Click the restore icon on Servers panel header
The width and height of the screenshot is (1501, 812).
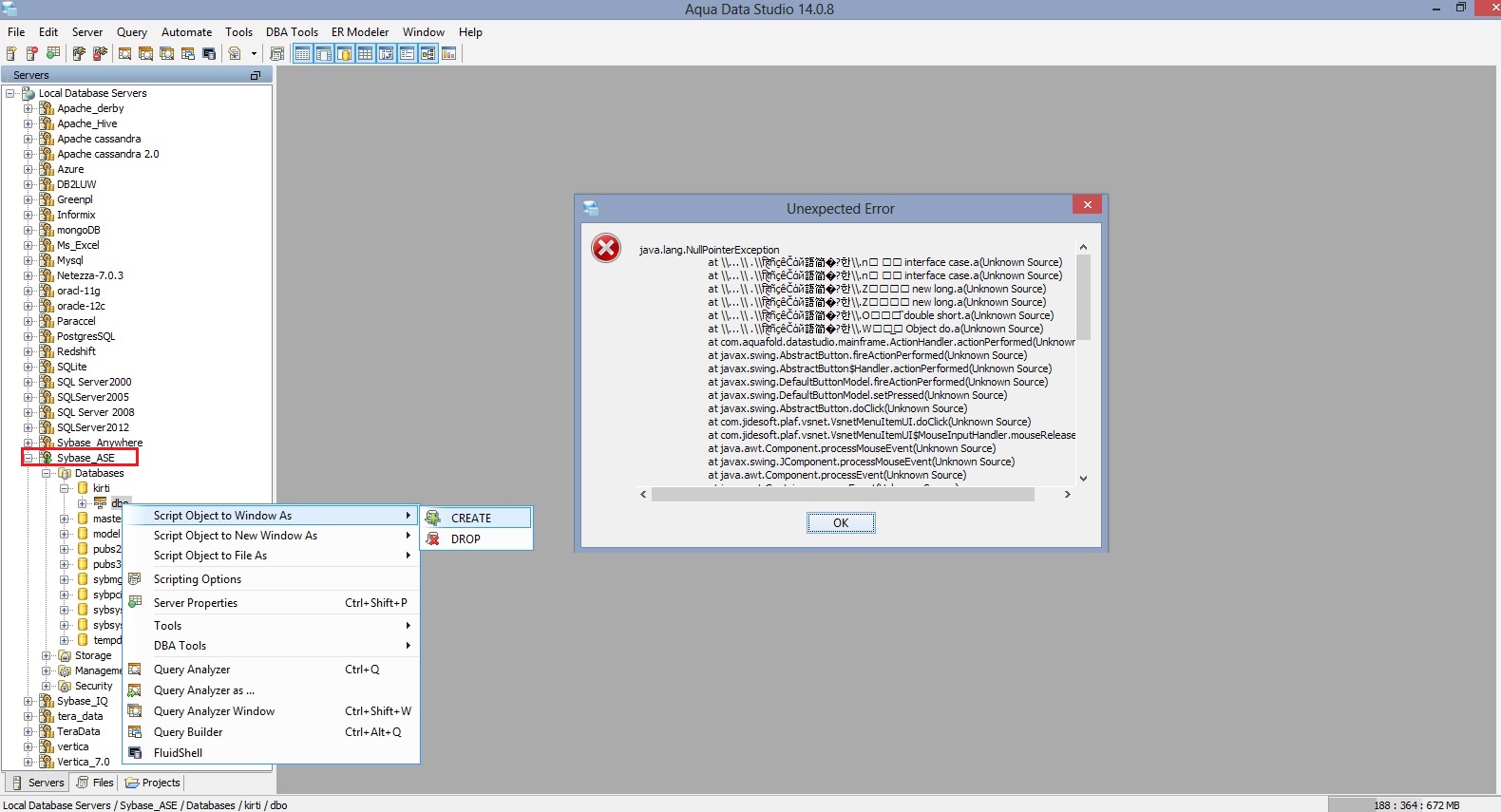click(255, 75)
